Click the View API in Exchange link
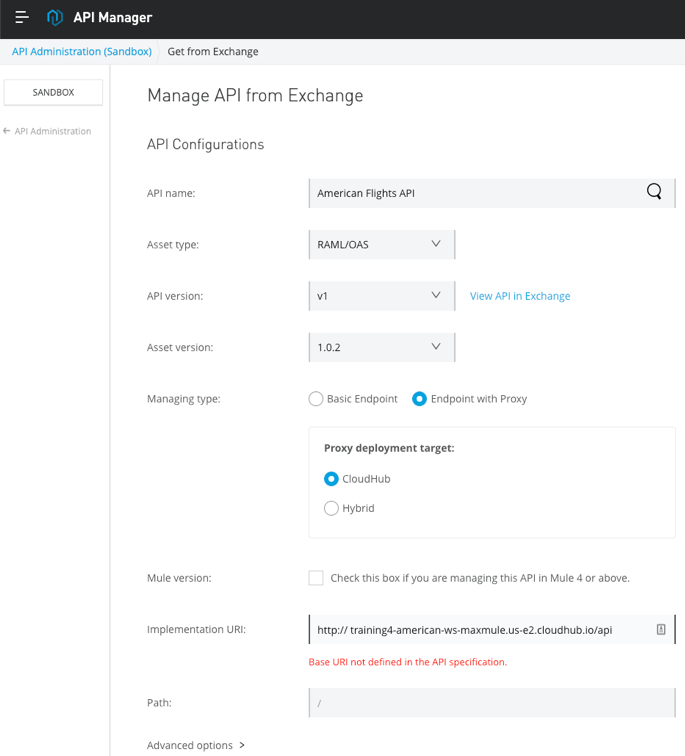Viewport: 685px width, 756px height. [520, 296]
